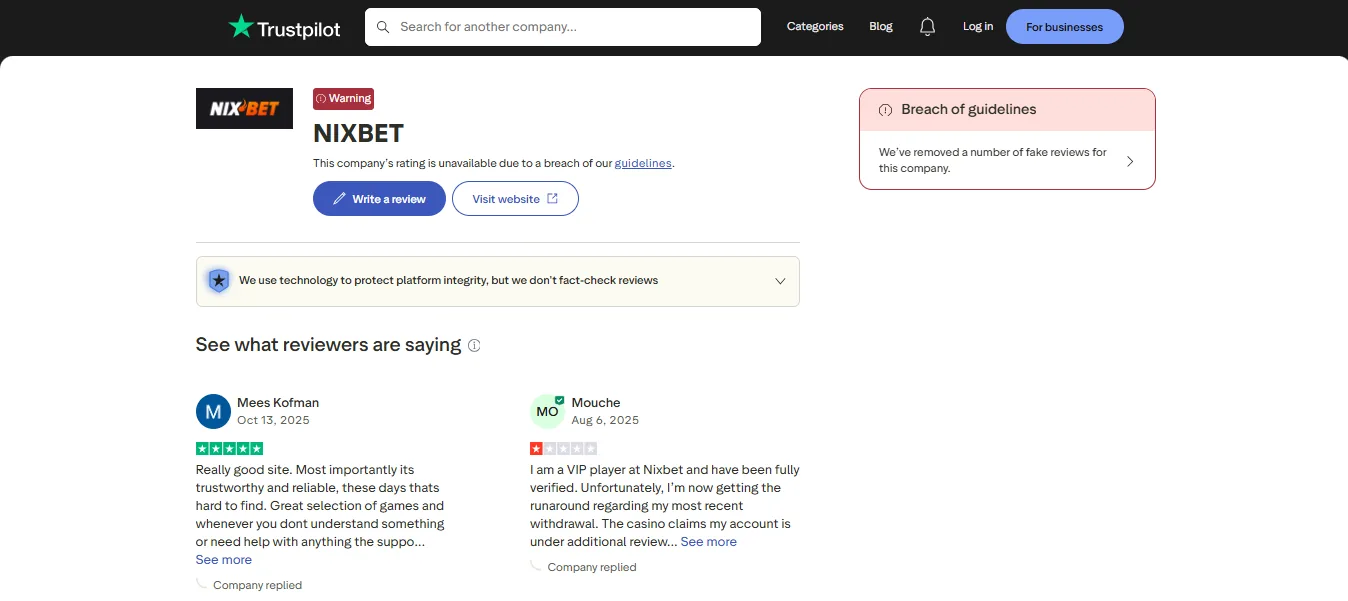
Task: Click info icon in Breach of guidelines
Action: pyautogui.click(x=885, y=110)
